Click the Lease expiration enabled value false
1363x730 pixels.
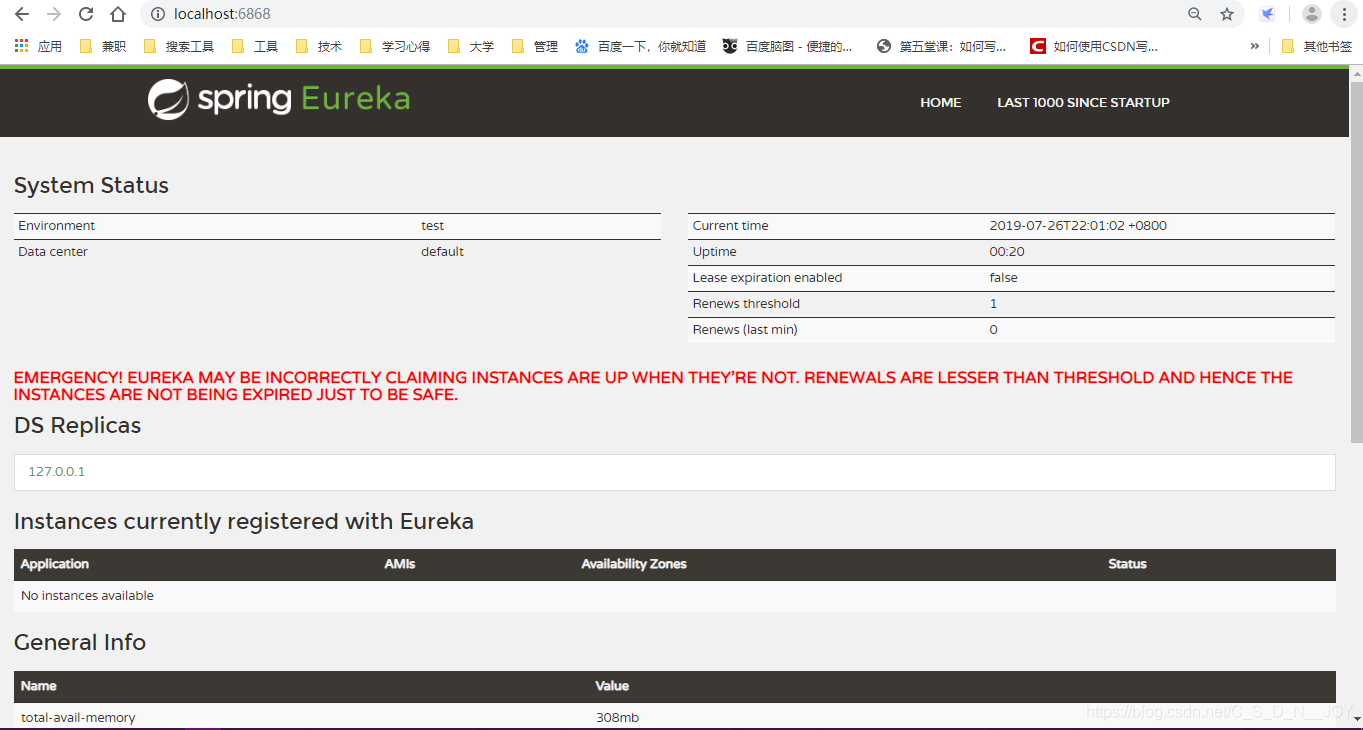pos(1003,278)
